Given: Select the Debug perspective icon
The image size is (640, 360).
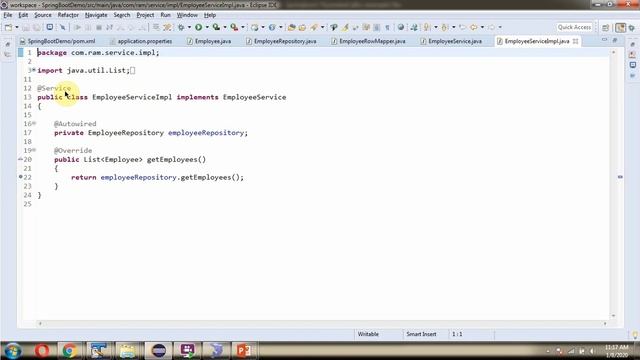Looking at the screenshot, I should click(x=631, y=27).
